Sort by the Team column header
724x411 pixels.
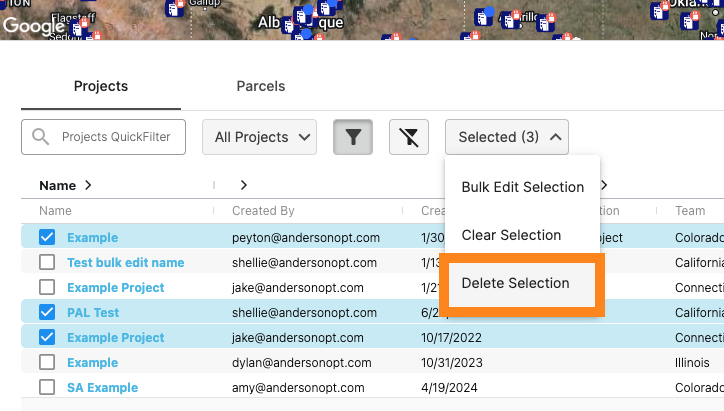(690, 211)
